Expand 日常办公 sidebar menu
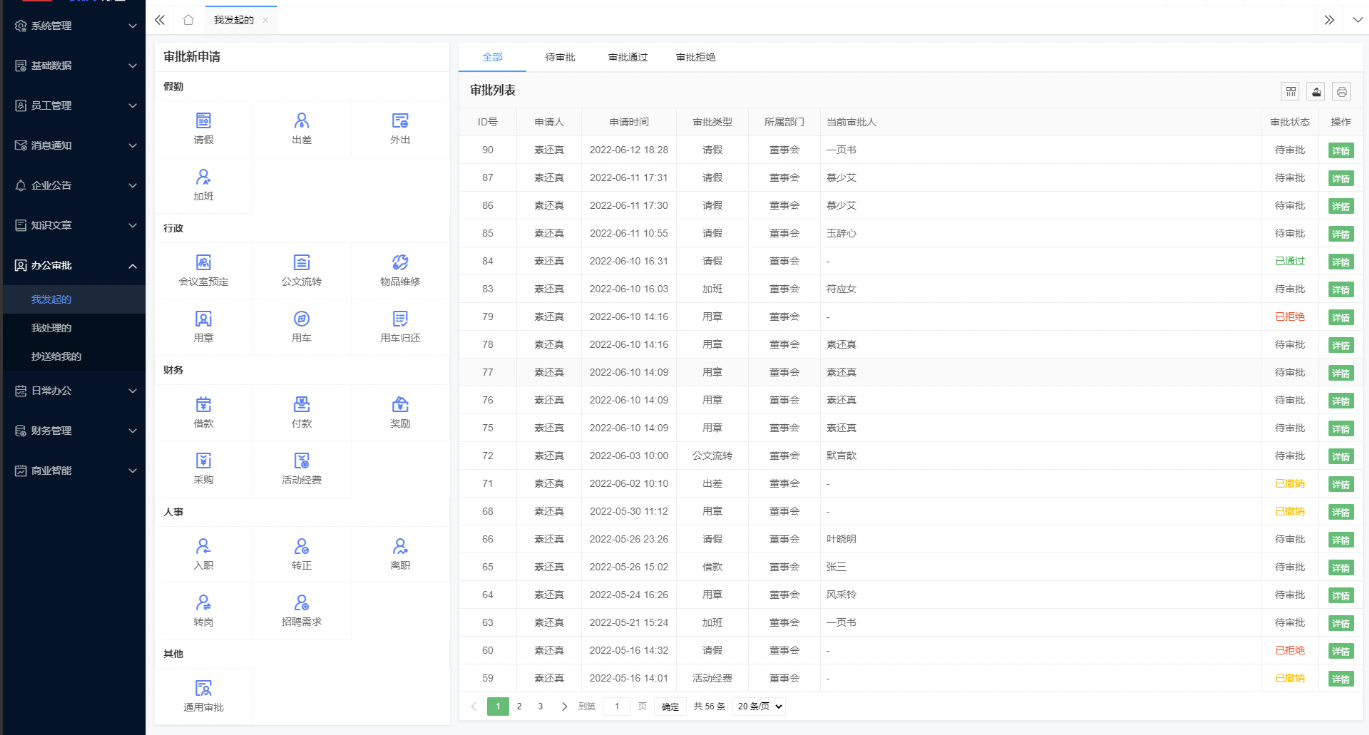 pyautogui.click(x=72, y=391)
